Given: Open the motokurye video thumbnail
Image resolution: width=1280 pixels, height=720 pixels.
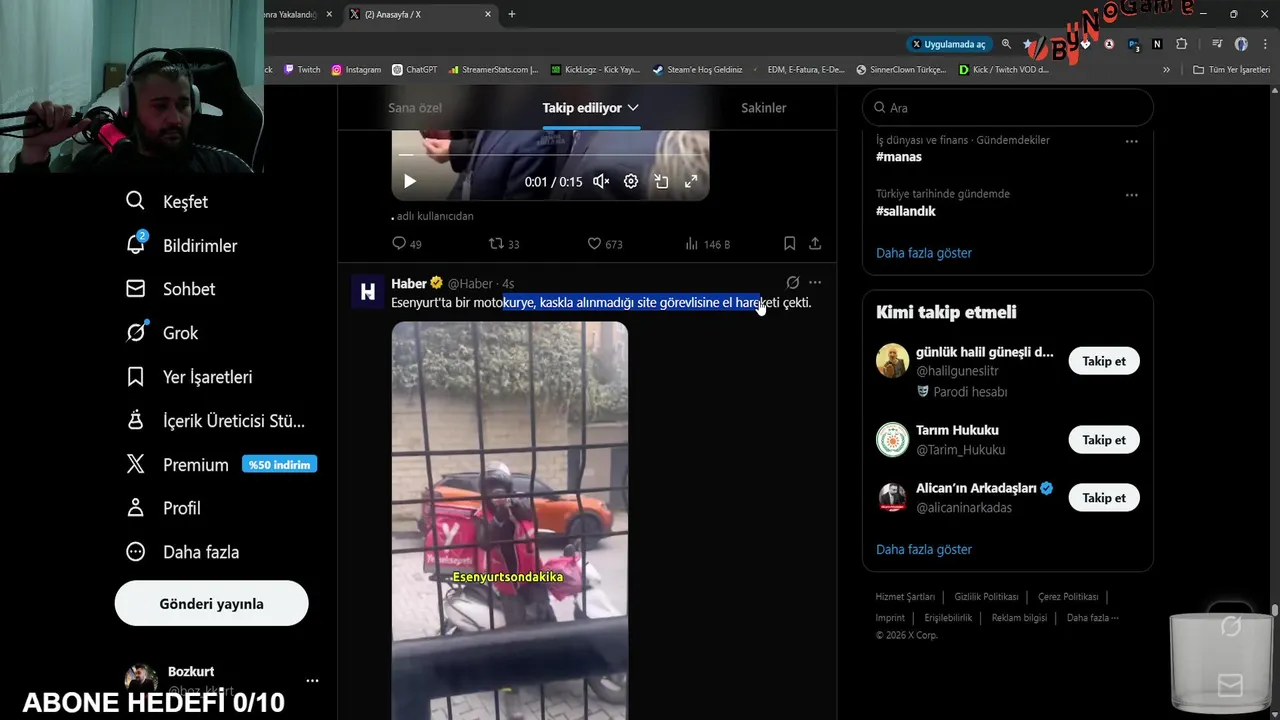Looking at the screenshot, I should 510,520.
